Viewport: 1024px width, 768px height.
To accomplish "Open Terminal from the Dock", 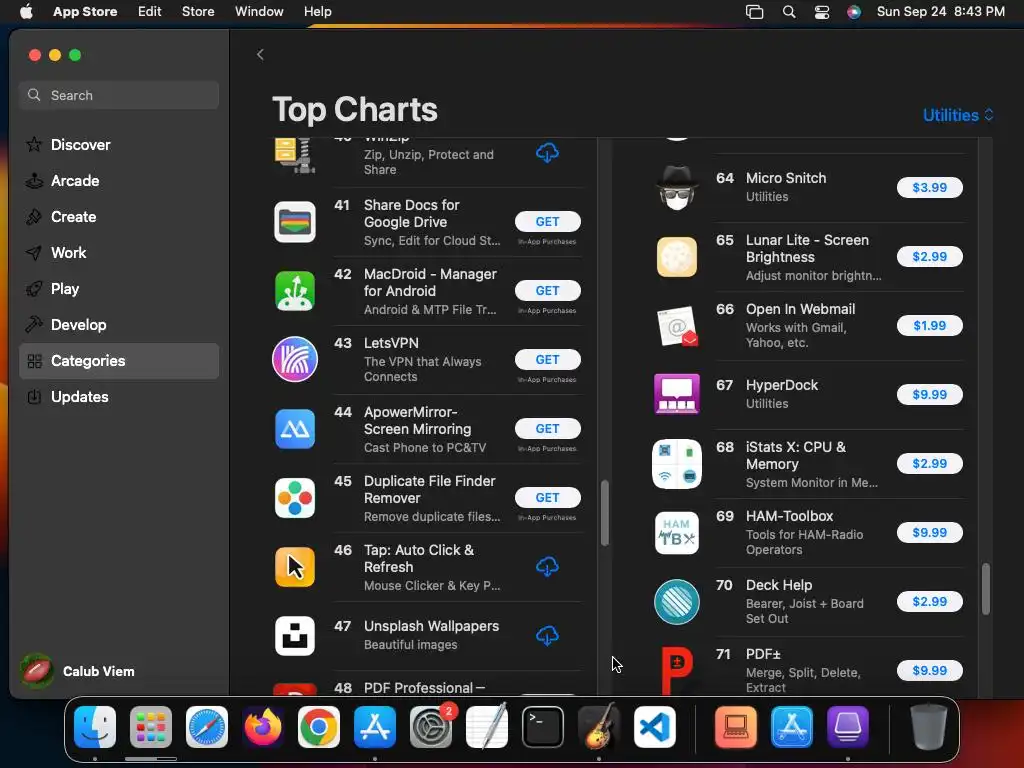I will pyautogui.click(x=543, y=727).
